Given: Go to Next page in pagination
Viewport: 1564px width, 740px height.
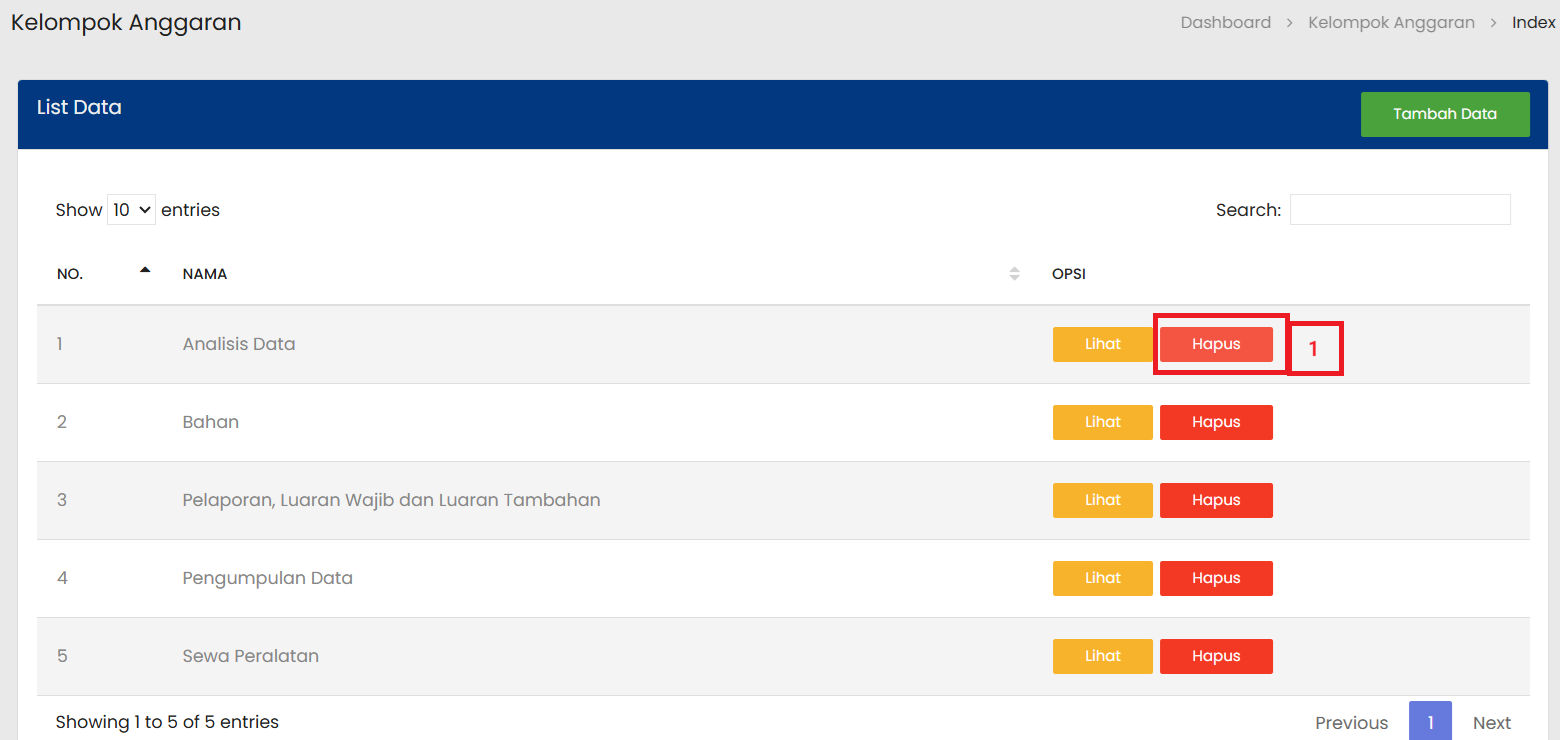Looking at the screenshot, I should (1491, 722).
